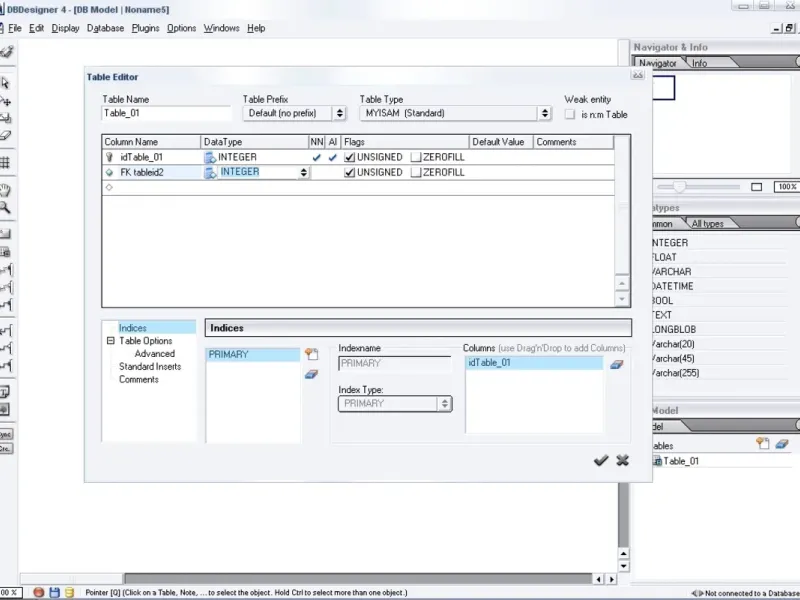Screen dimensions: 800x600
Task: Click eraser icon next to index Columns list
Action: [x=616, y=364]
